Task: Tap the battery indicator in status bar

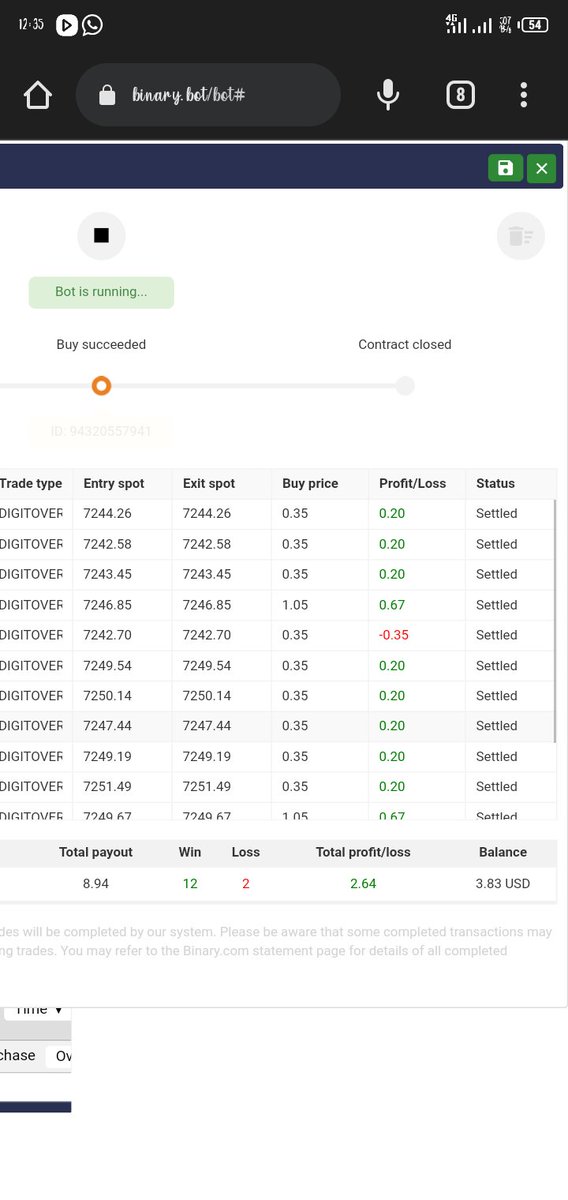Action: coord(535,25)
